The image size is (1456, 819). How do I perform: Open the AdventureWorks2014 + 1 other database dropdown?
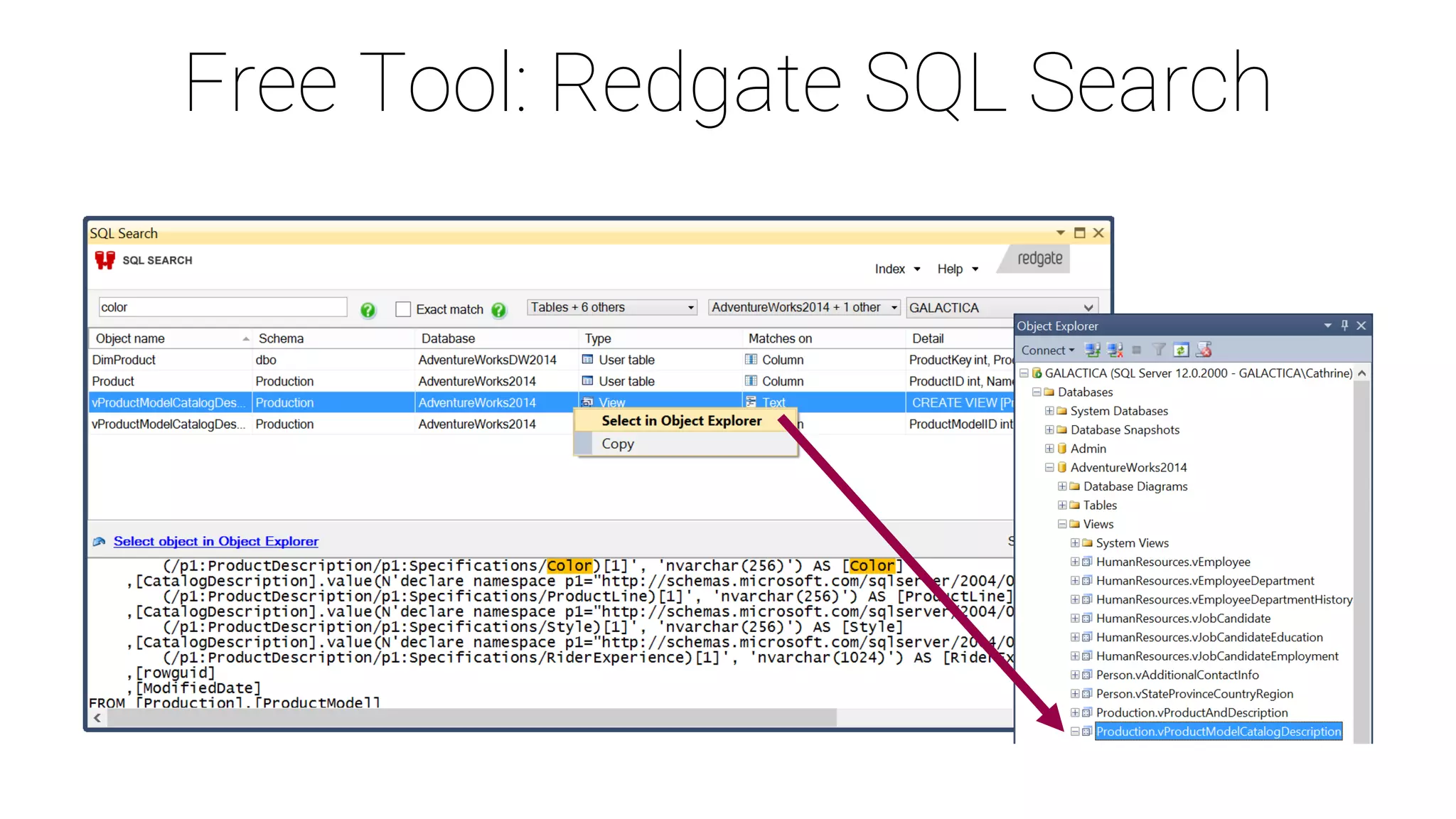804,307
